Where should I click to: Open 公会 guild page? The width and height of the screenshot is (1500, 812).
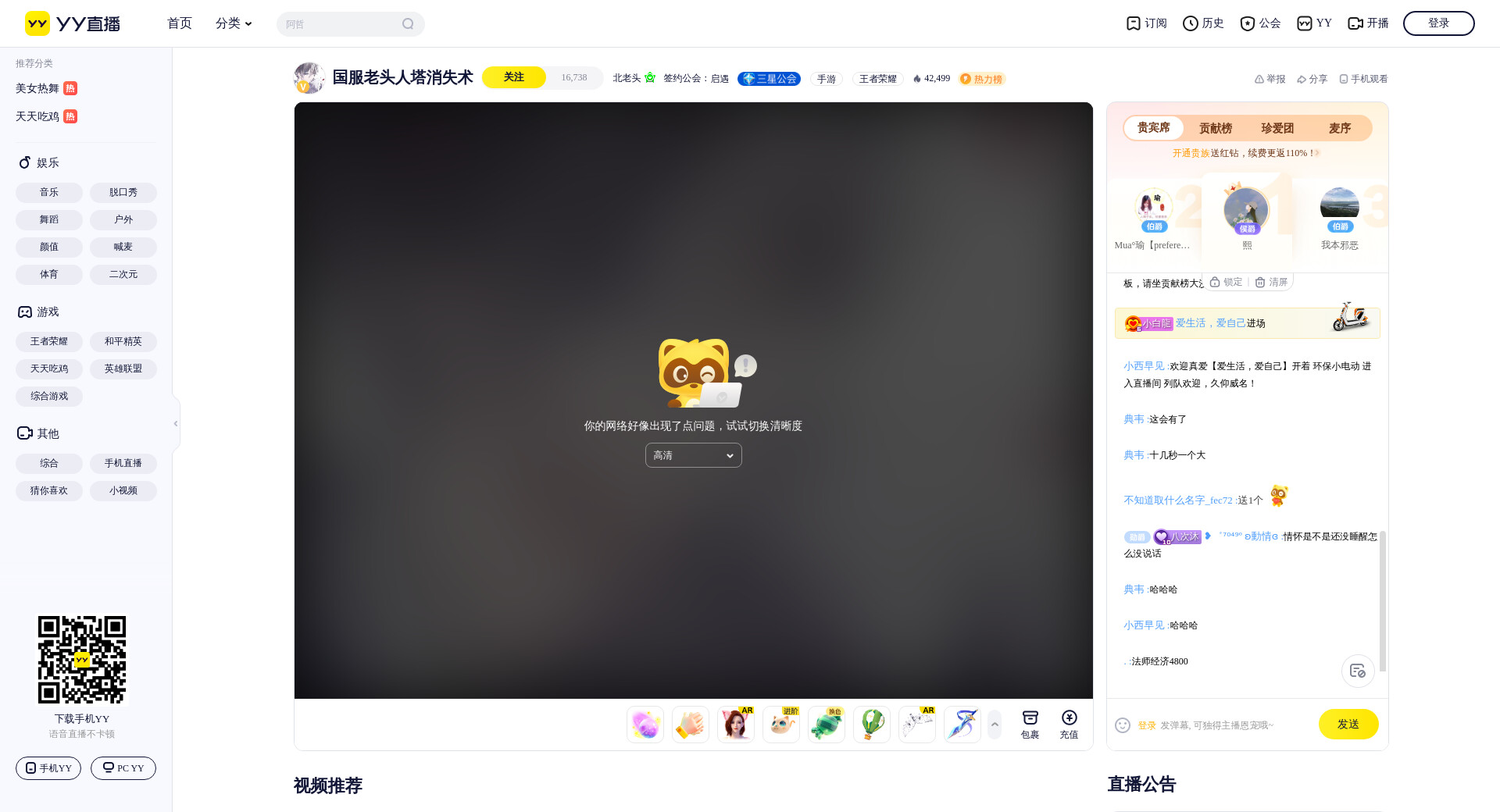(1260, 23)
